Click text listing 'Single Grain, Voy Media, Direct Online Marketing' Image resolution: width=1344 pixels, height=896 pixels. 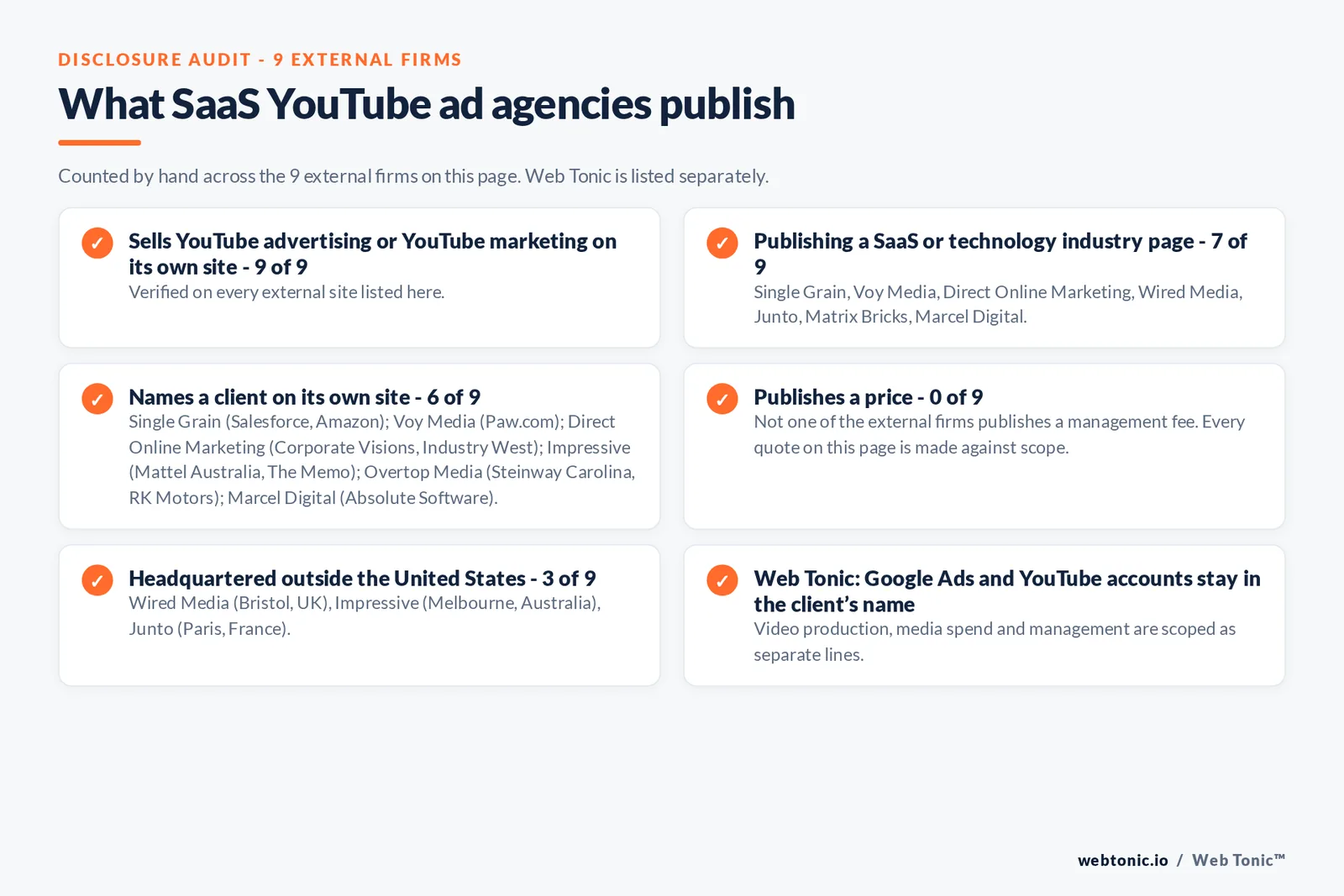pos(998,304)
